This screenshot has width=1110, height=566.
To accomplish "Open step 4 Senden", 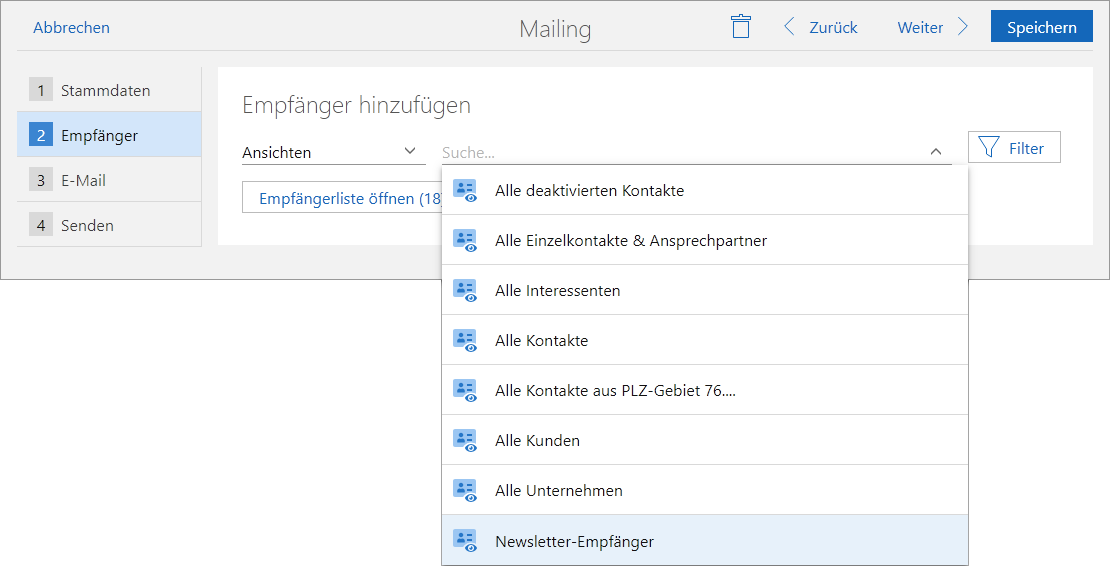I will pyautogui.click(x=87, y=225).
